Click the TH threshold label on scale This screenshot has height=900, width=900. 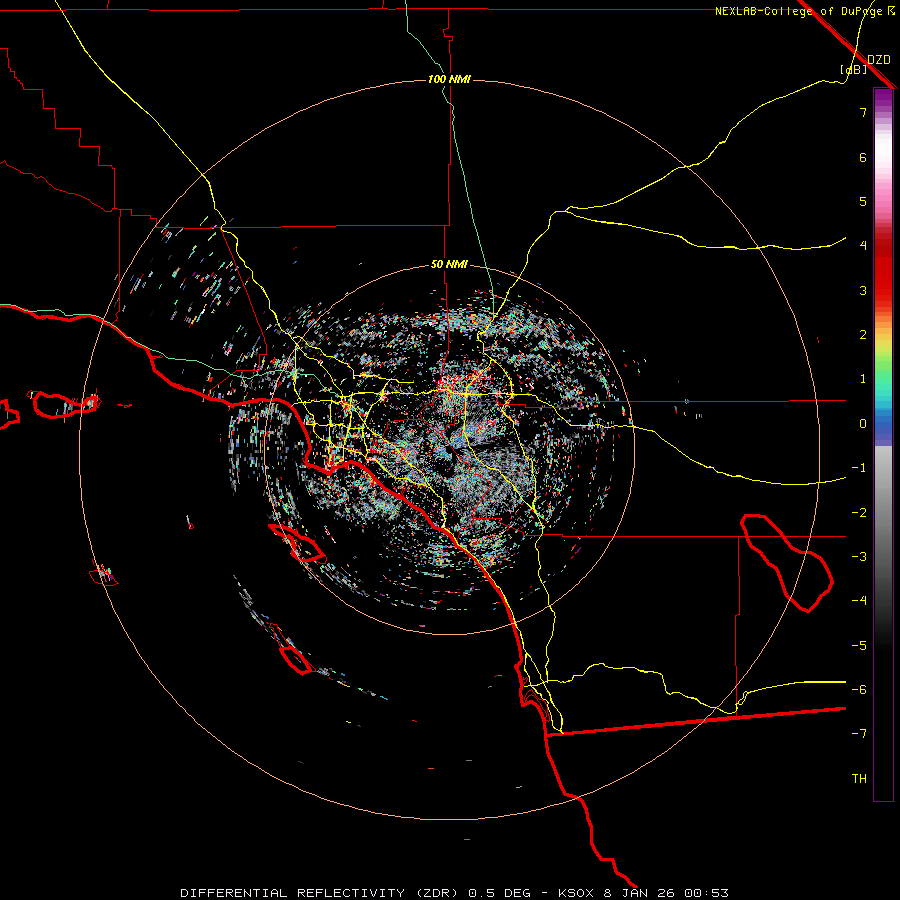(x=859, y=779)
